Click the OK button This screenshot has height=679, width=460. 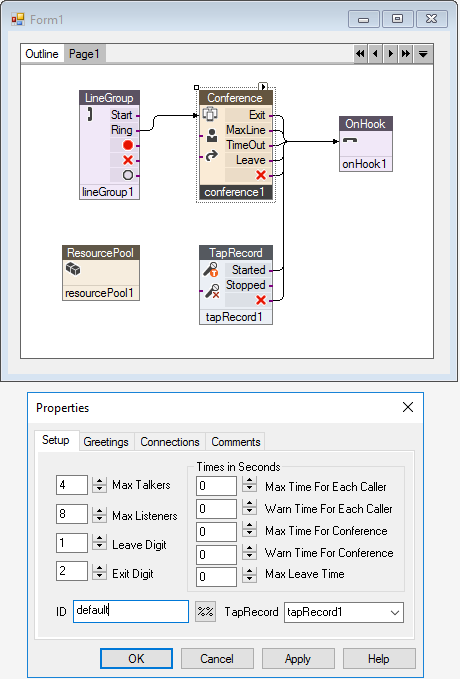pyautogui.click(x=136, y=659)
